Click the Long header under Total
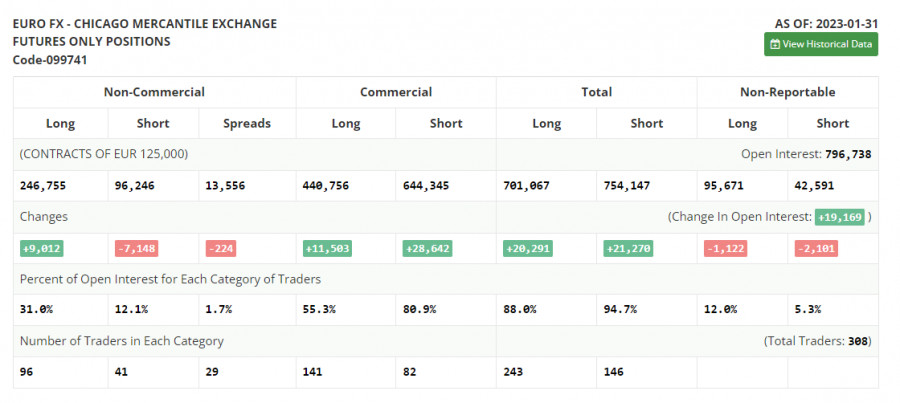The width and height of the screenshot is (900, 403). (x=546, y=123)
